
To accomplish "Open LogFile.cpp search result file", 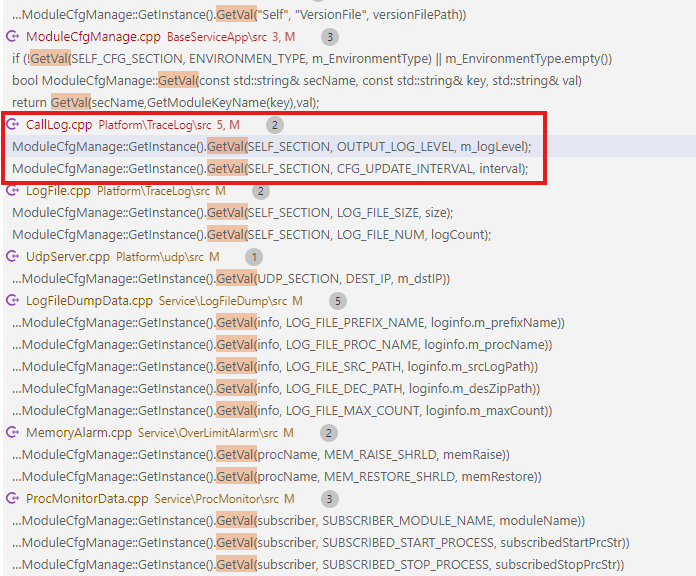I will pos(58,191).
